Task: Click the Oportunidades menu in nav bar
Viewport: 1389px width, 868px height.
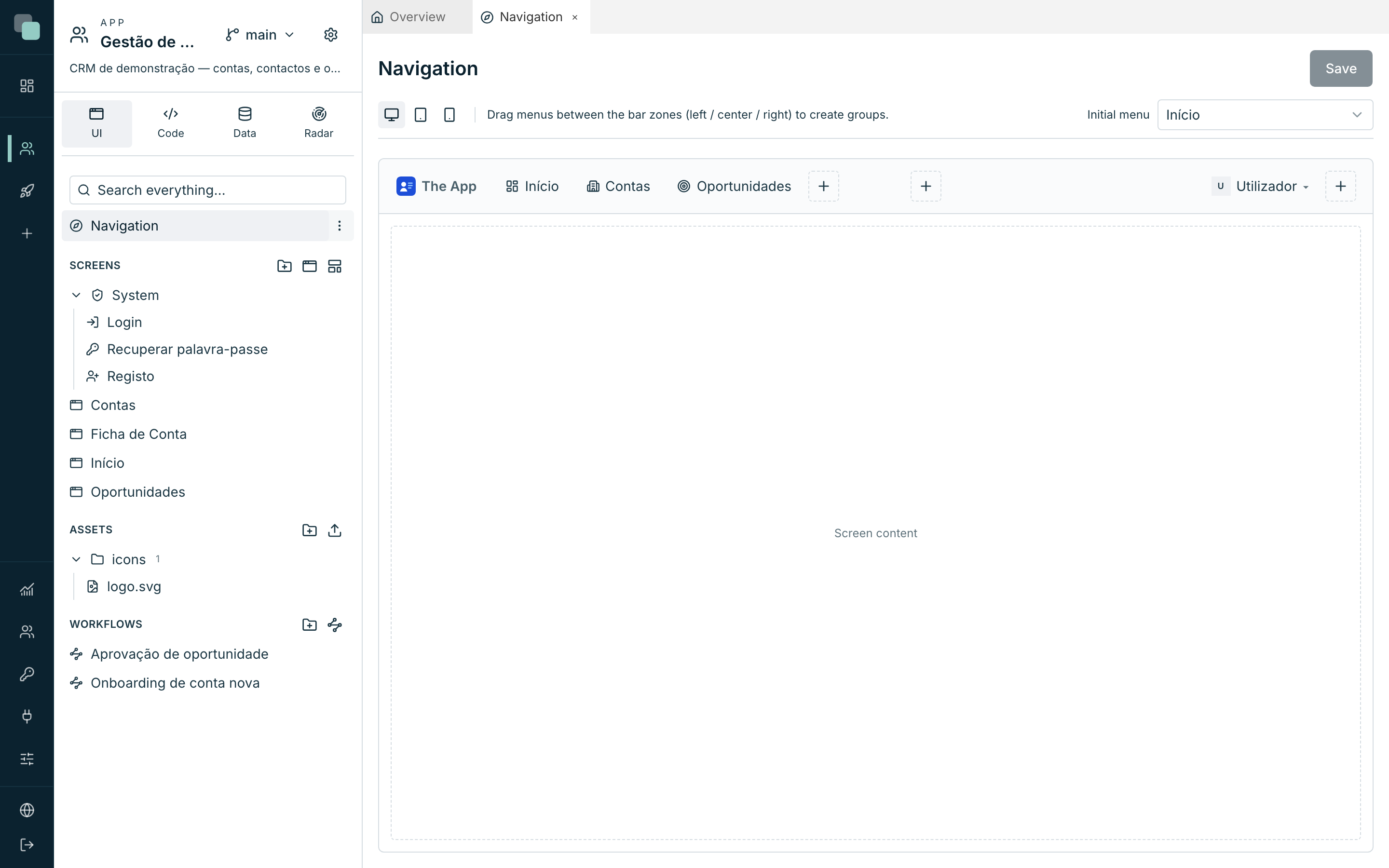Action: coord(734,186)
